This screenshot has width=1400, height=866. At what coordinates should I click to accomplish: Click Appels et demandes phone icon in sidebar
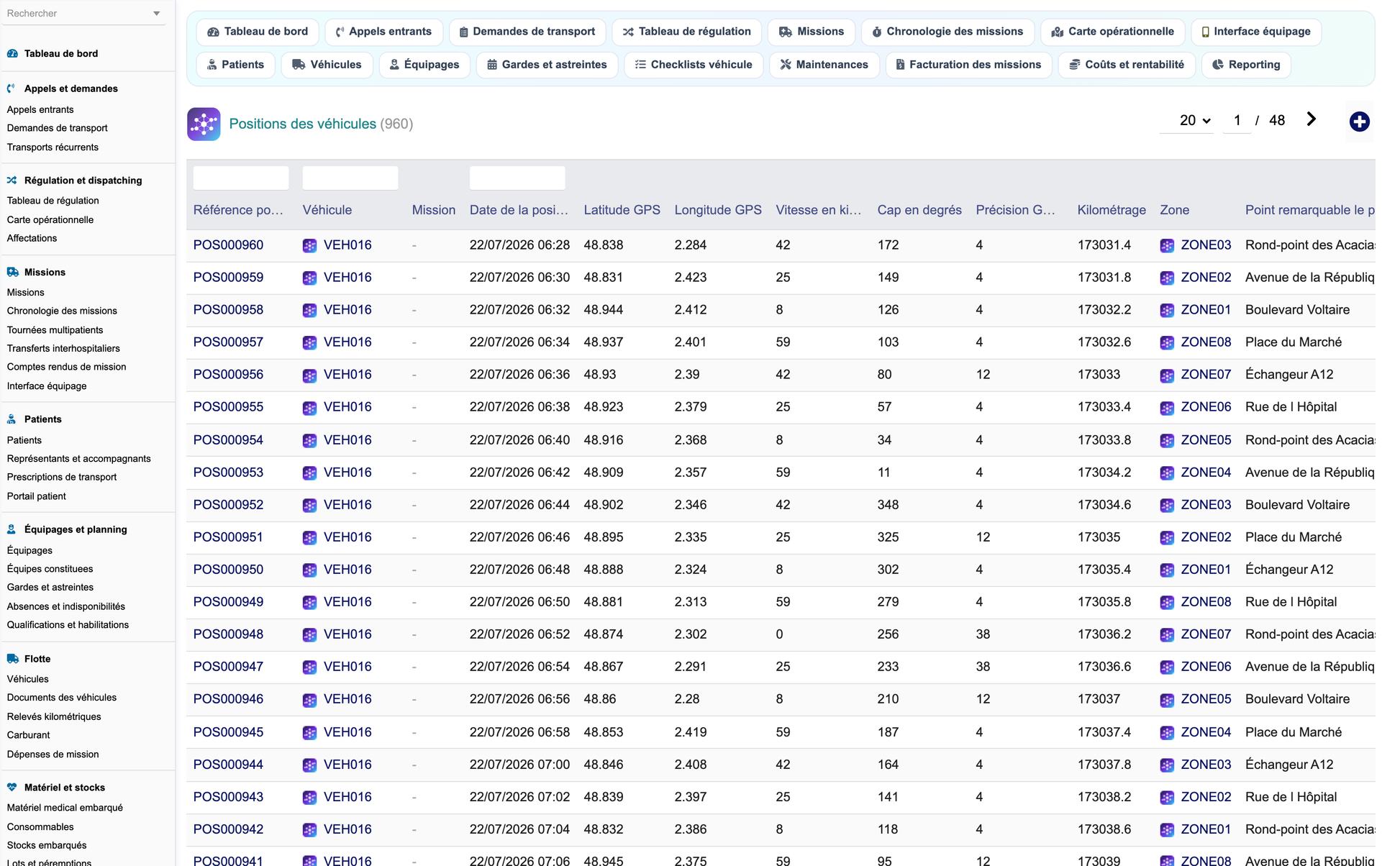tap(12, 88)
